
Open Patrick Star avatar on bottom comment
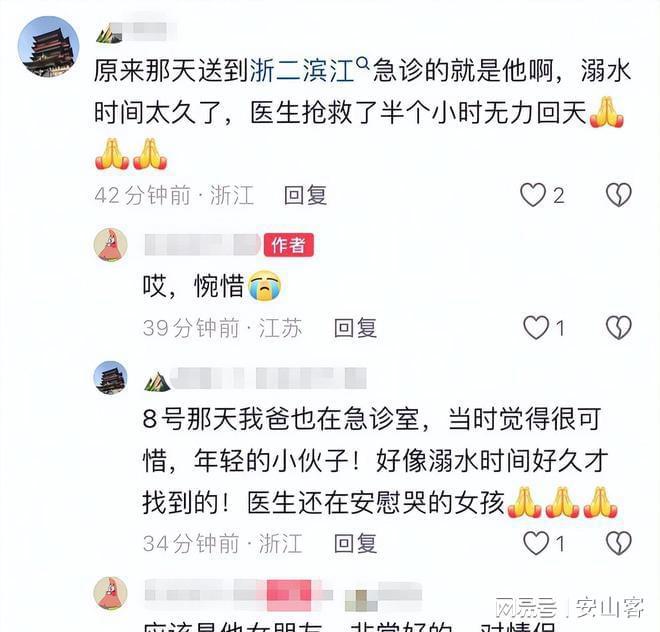click(110, 593)
